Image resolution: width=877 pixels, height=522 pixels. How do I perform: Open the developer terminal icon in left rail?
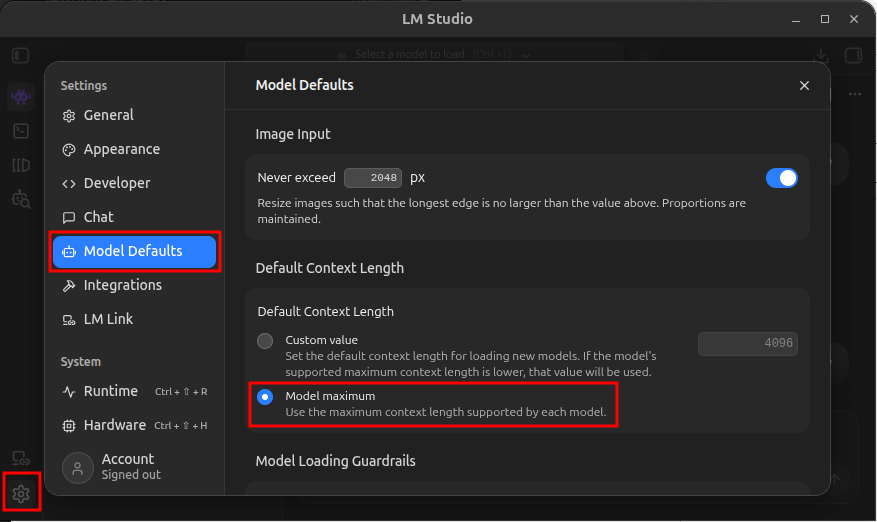click(20, 131)
